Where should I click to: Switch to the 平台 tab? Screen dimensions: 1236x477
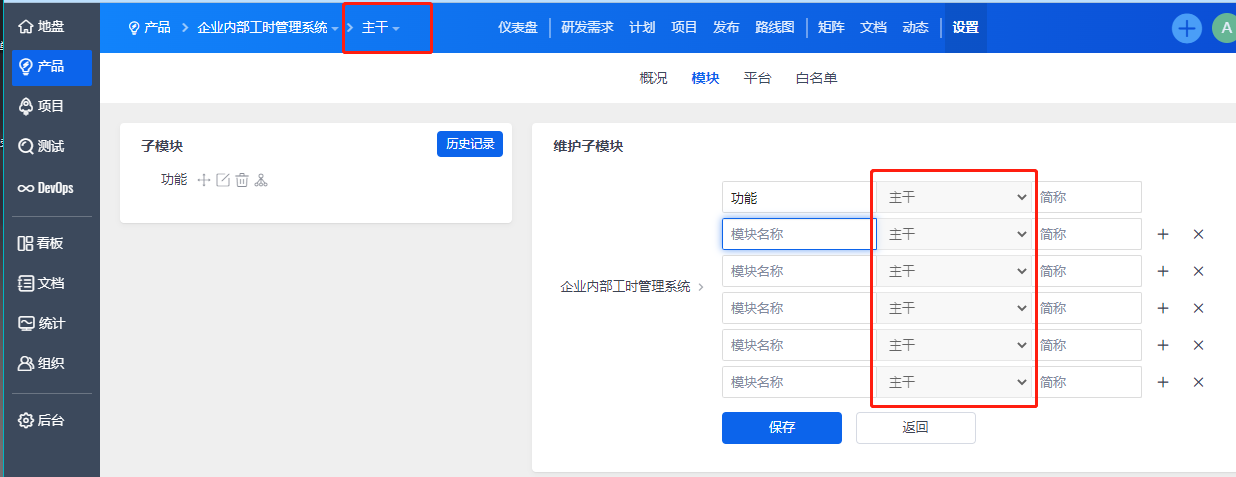tap(757, 78)
